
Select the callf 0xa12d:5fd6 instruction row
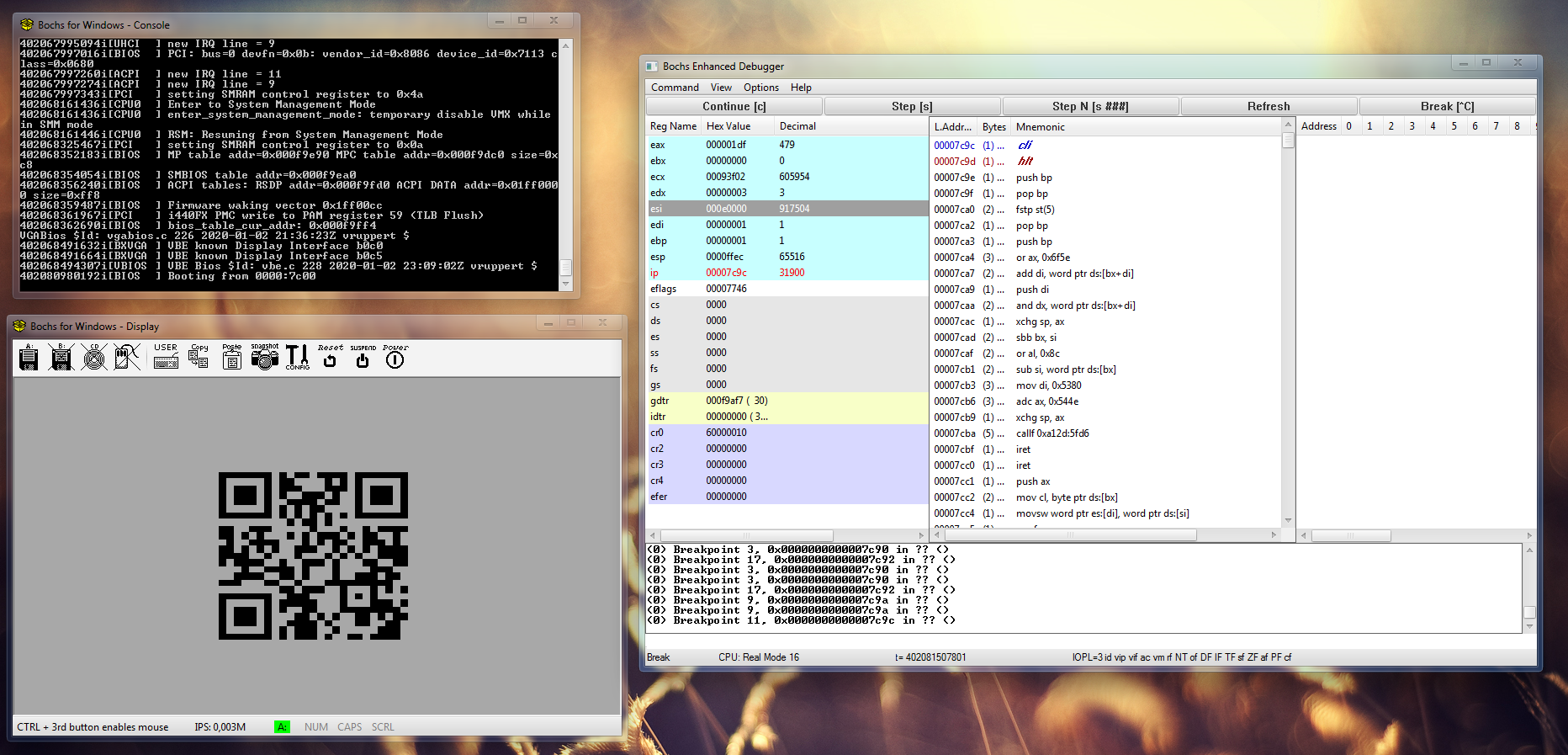click(x=1105, y=433)
